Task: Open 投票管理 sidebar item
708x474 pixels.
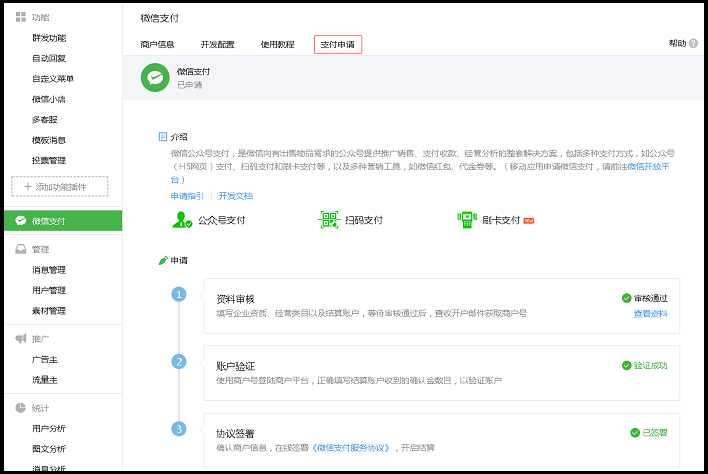Action: coord(49,160)
